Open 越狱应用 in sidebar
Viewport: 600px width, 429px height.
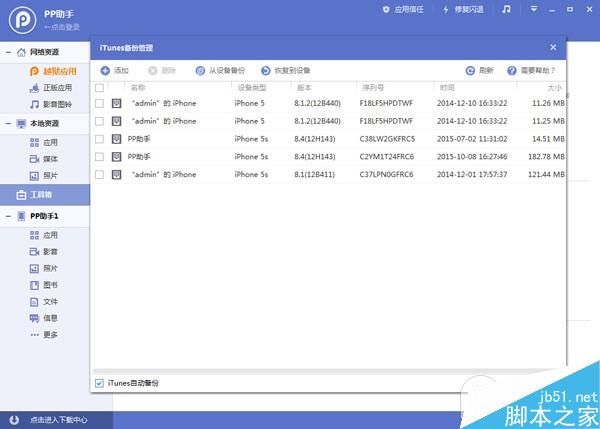pyautogui.click(x=53, y=71)
